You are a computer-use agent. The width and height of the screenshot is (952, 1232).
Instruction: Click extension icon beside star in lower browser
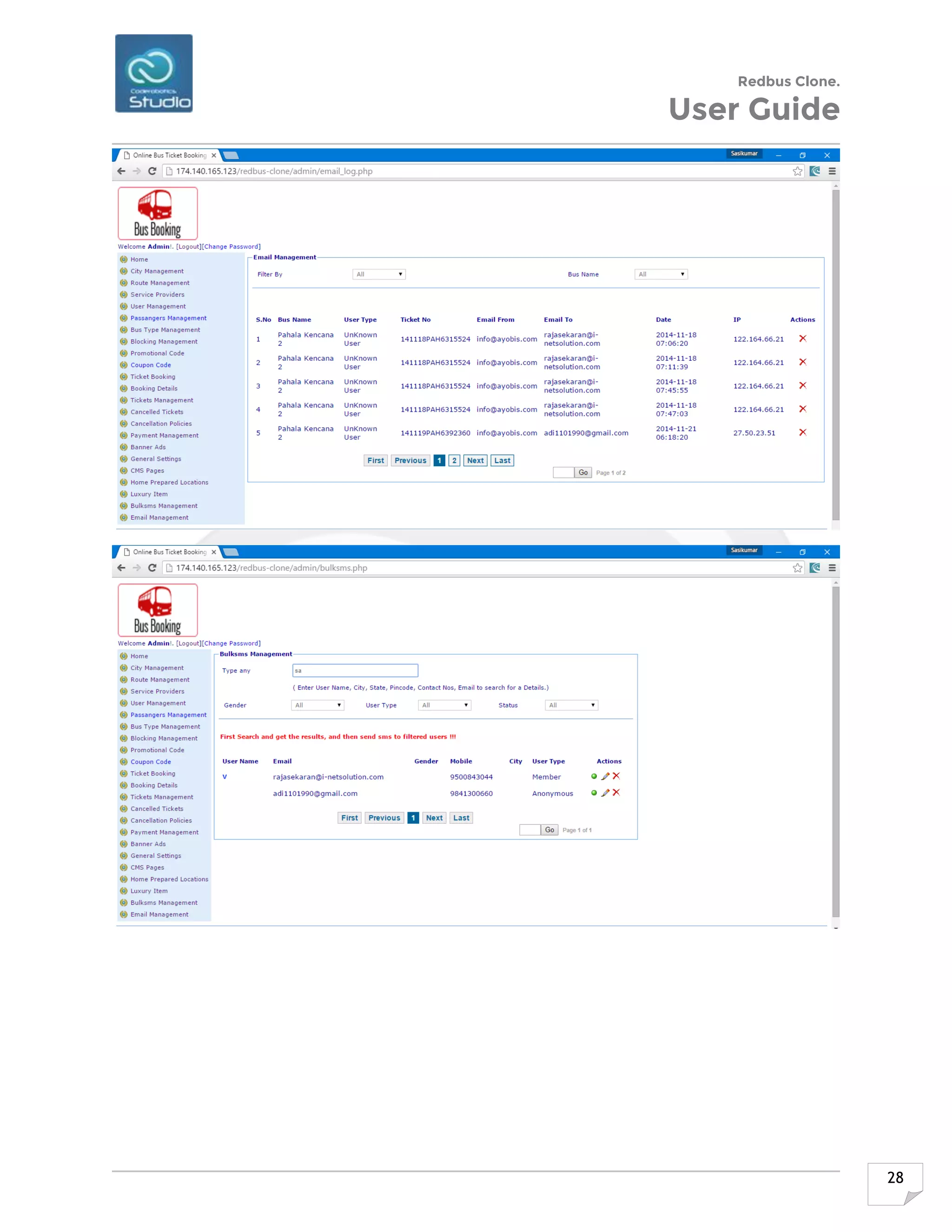(x=815, y=568)
